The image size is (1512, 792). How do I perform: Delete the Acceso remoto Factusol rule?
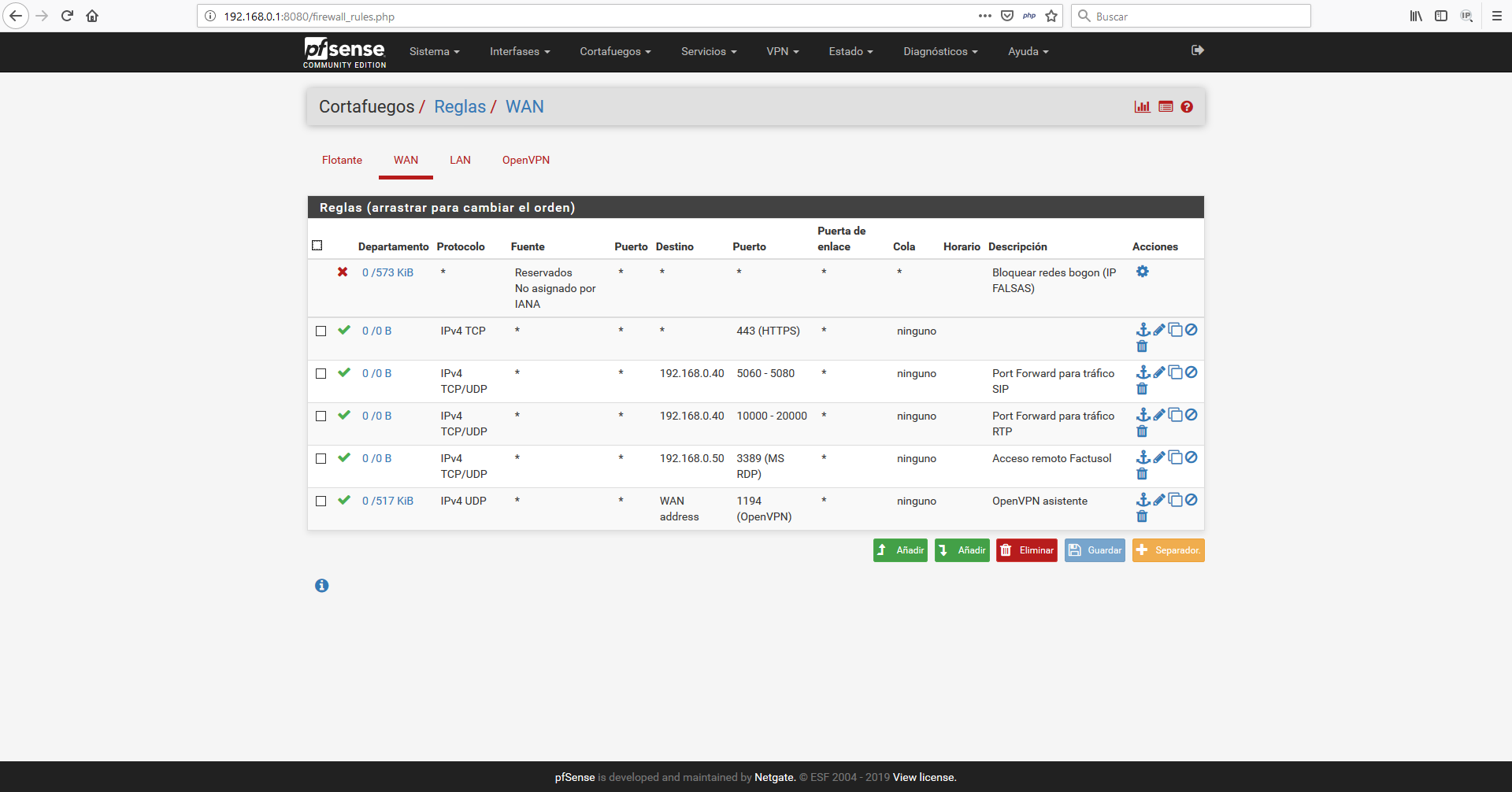click(x=1142, y=474)
